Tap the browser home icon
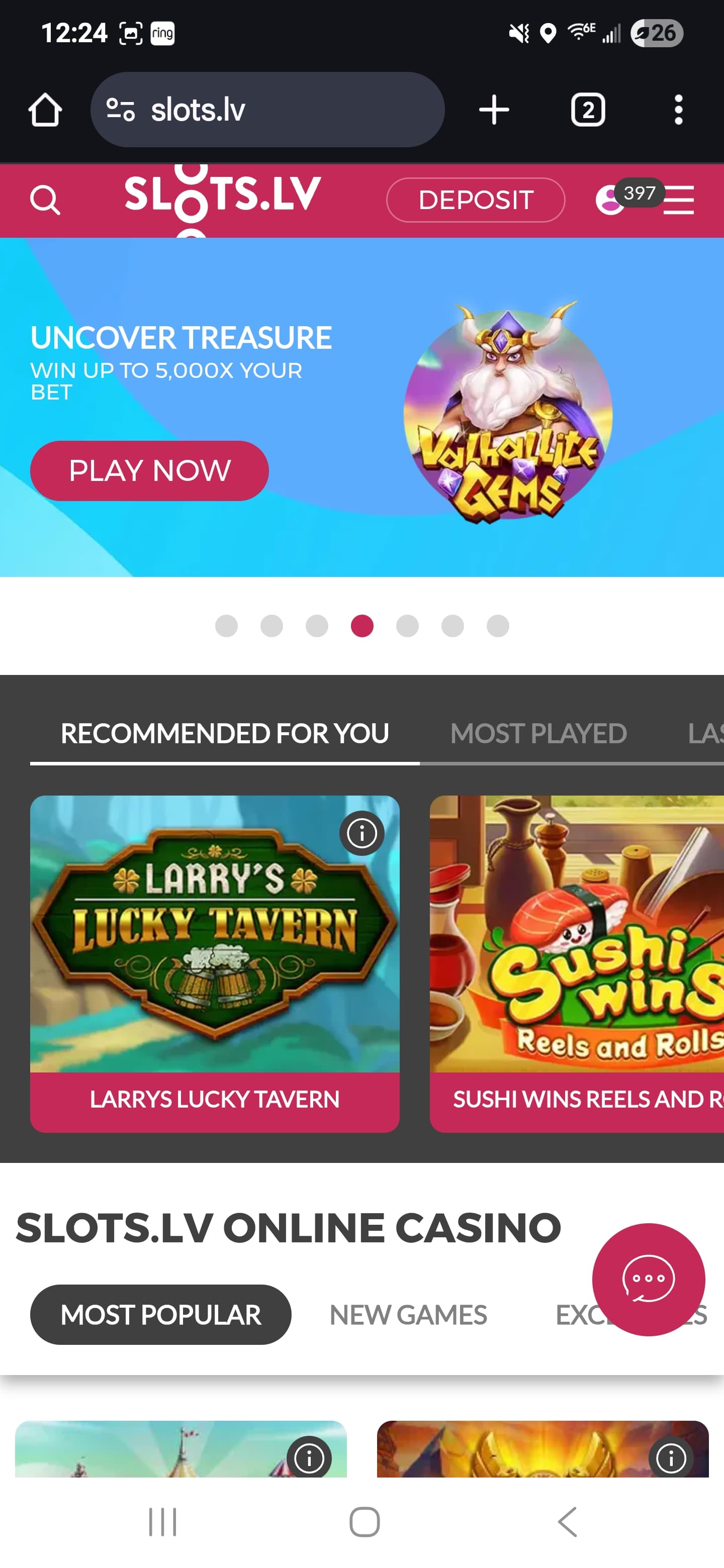 (x=45, y=110)
